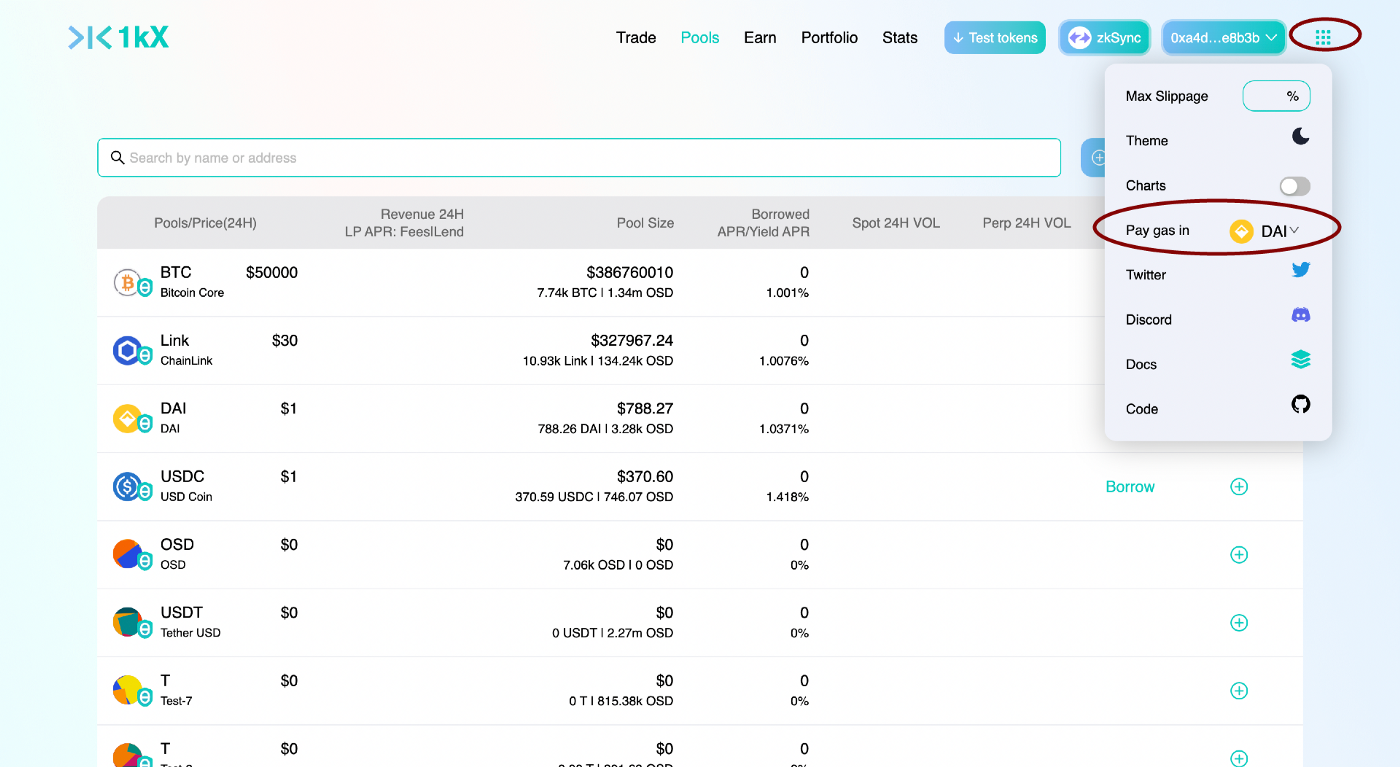Open the GitHub Code icon

point(1301,404)
